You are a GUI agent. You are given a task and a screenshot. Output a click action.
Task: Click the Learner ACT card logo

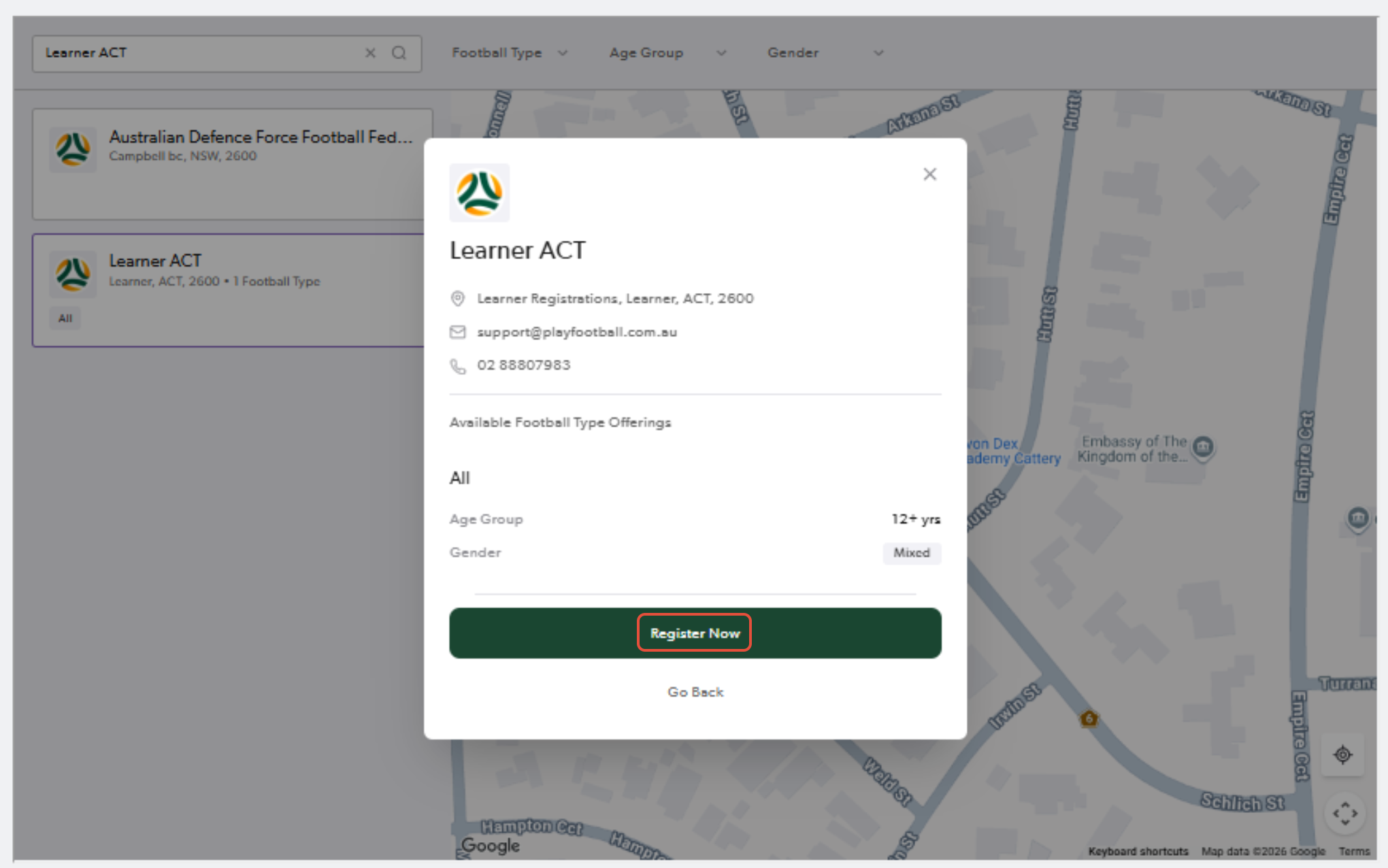(x=72, y=273)
